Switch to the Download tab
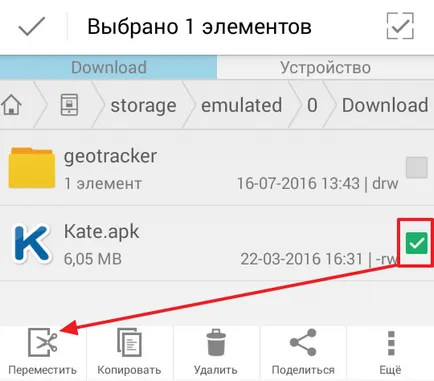The image size is (434, 381). pyautogui.click(x=108, y=67)
